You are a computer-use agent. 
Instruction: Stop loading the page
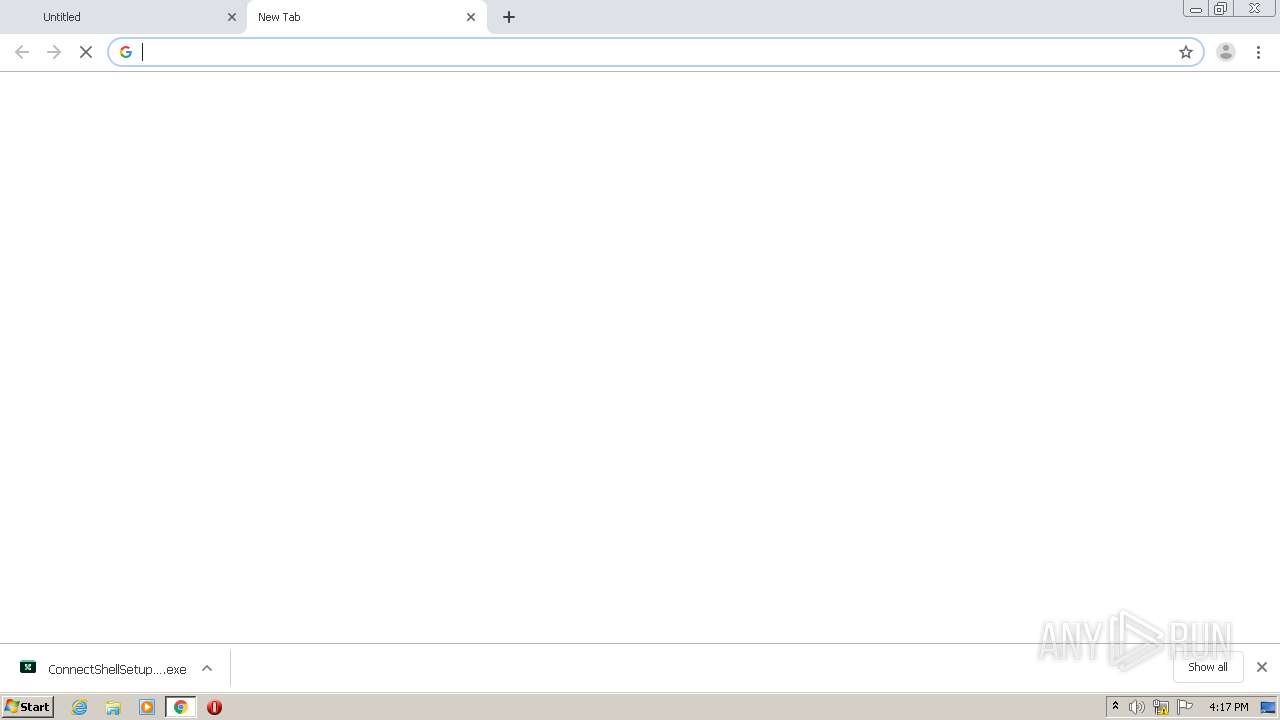pyautogui.click(x=86, y=52)
